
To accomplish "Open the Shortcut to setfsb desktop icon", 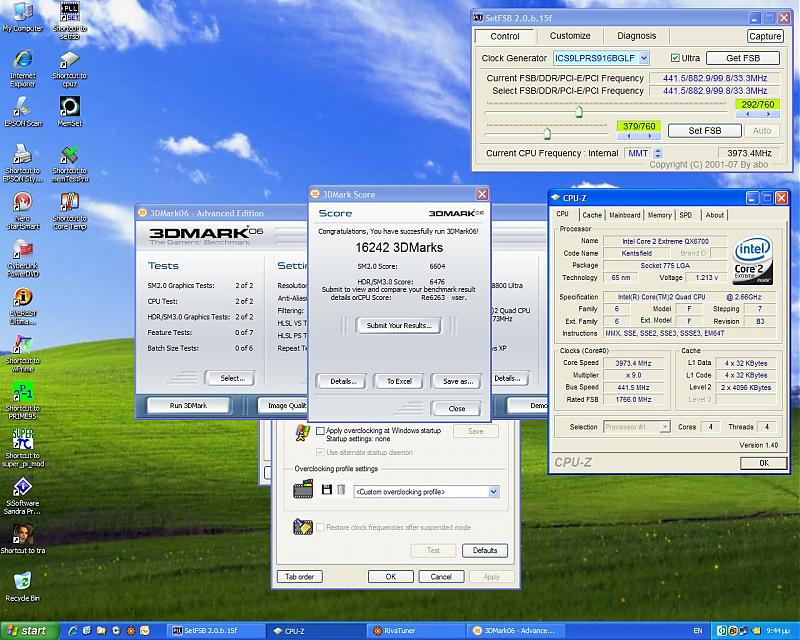I will click(x=70, y=20).
